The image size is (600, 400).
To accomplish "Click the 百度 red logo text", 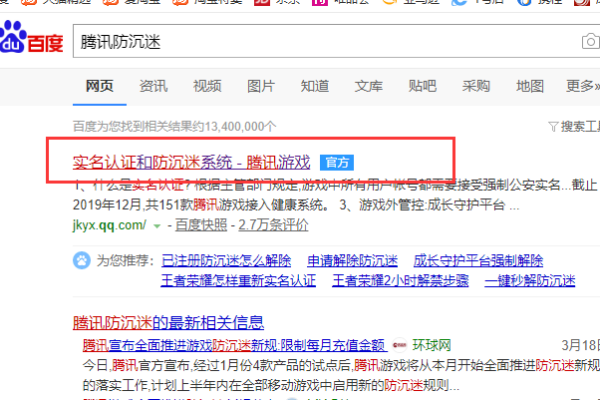I will point(45,43).
